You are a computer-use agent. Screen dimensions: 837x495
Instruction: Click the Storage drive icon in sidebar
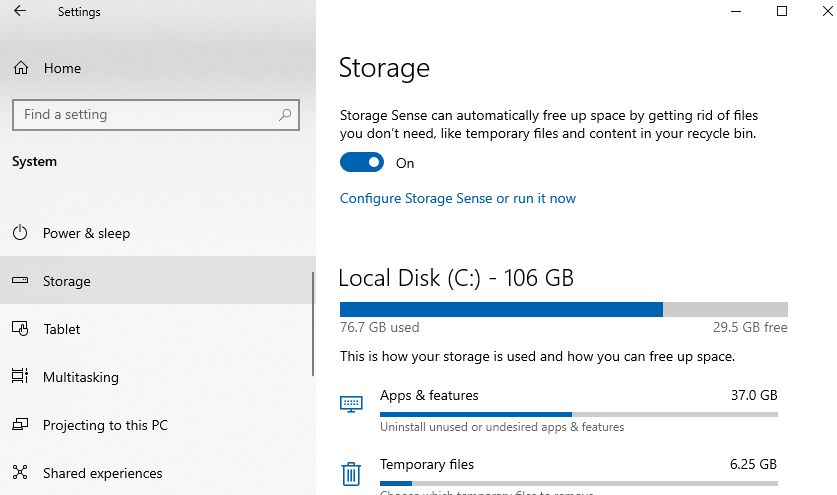(20, 281)
